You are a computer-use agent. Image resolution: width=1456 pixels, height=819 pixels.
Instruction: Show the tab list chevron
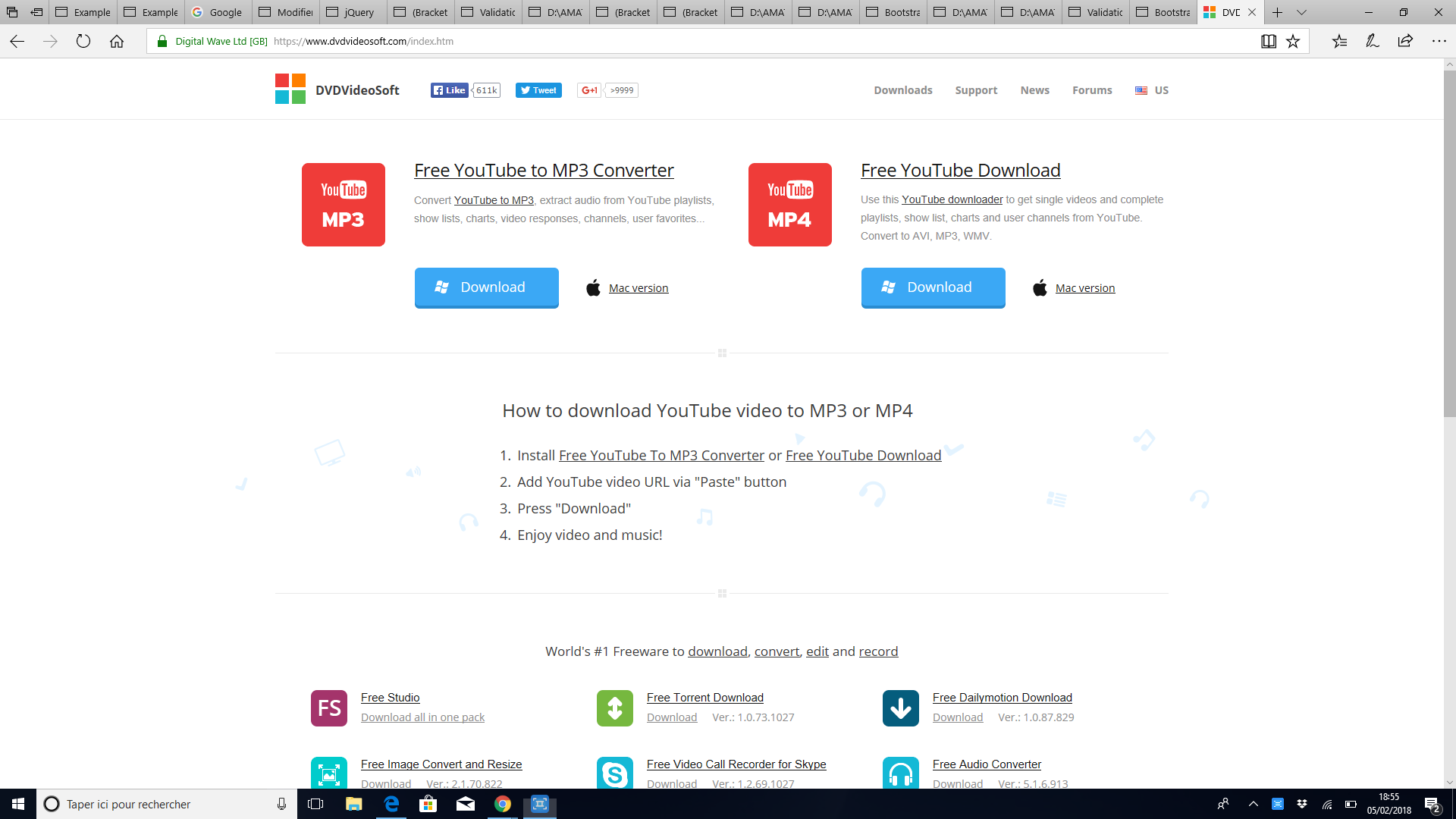coord(1301,12)
